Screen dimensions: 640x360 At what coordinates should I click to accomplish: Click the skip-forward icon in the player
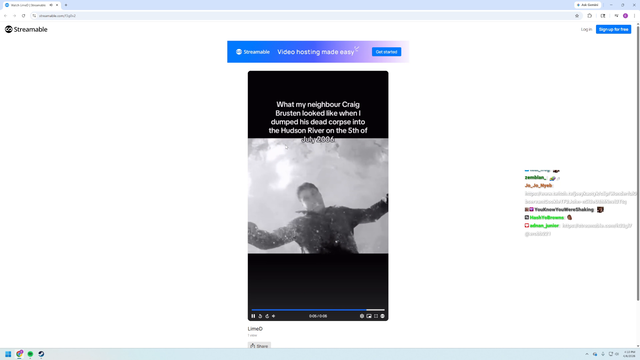click(x=267, y=316)
